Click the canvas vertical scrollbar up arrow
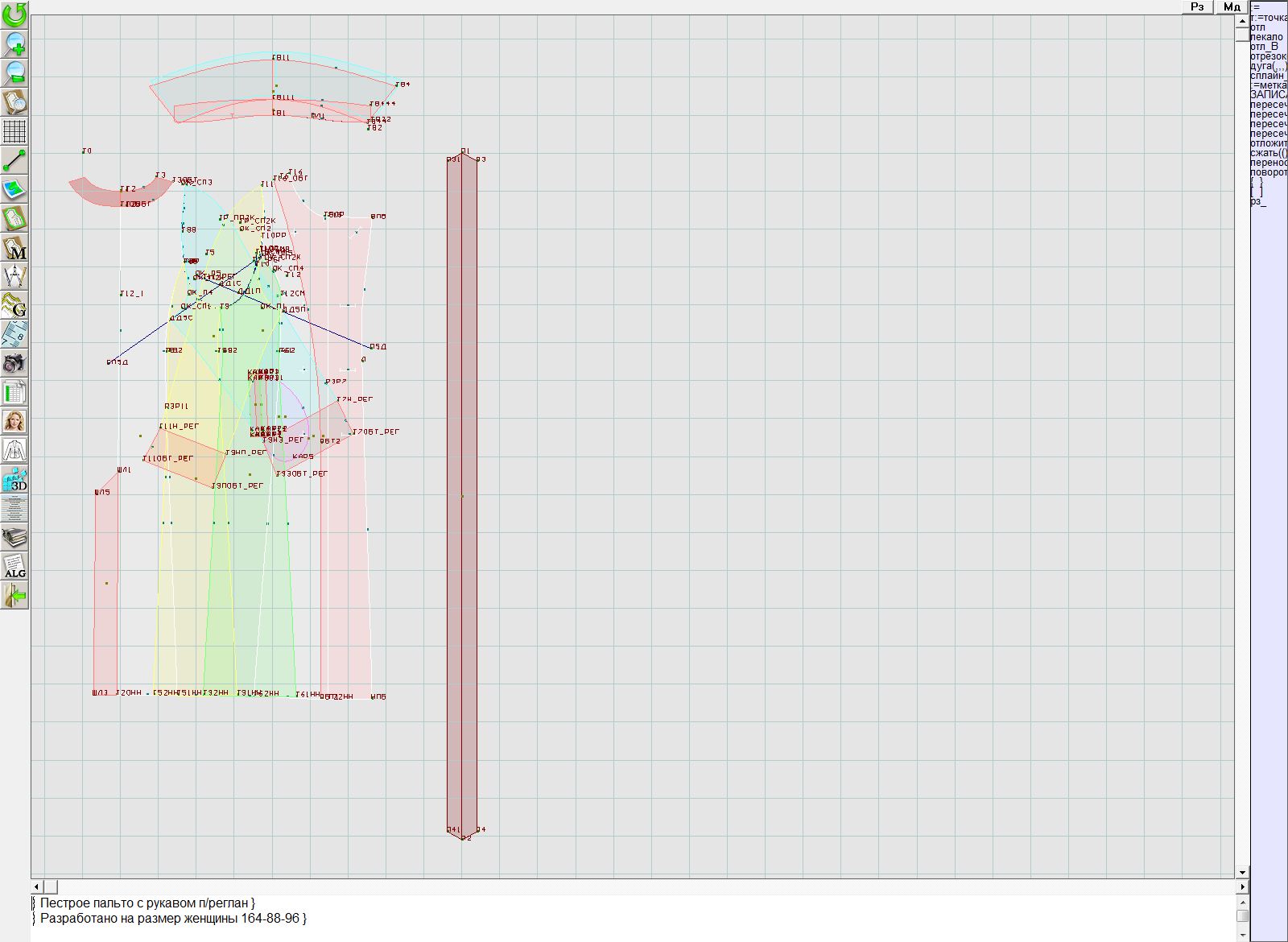 [1242, 19]
